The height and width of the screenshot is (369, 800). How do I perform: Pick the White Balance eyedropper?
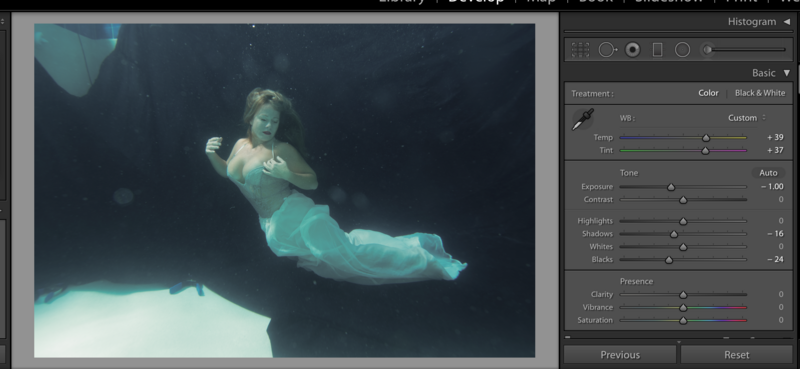[x=583, y=119]
